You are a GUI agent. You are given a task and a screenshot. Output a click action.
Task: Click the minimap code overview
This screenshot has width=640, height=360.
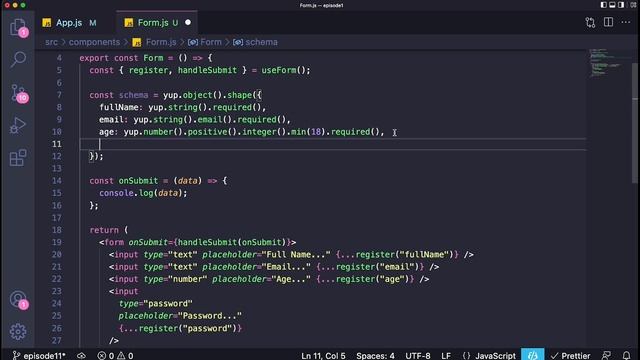click(605, 63)
